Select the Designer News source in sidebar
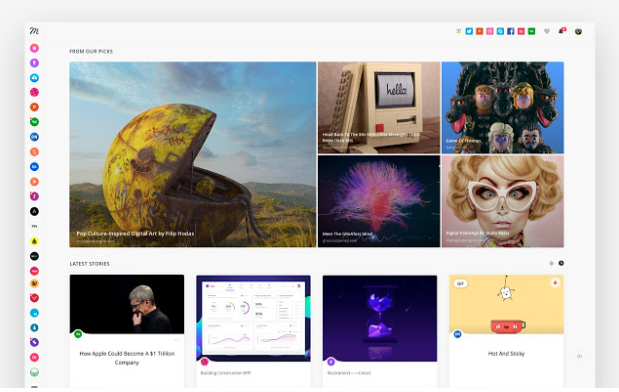Viewport: 619px width, 392px height. (x=34, y=137)
